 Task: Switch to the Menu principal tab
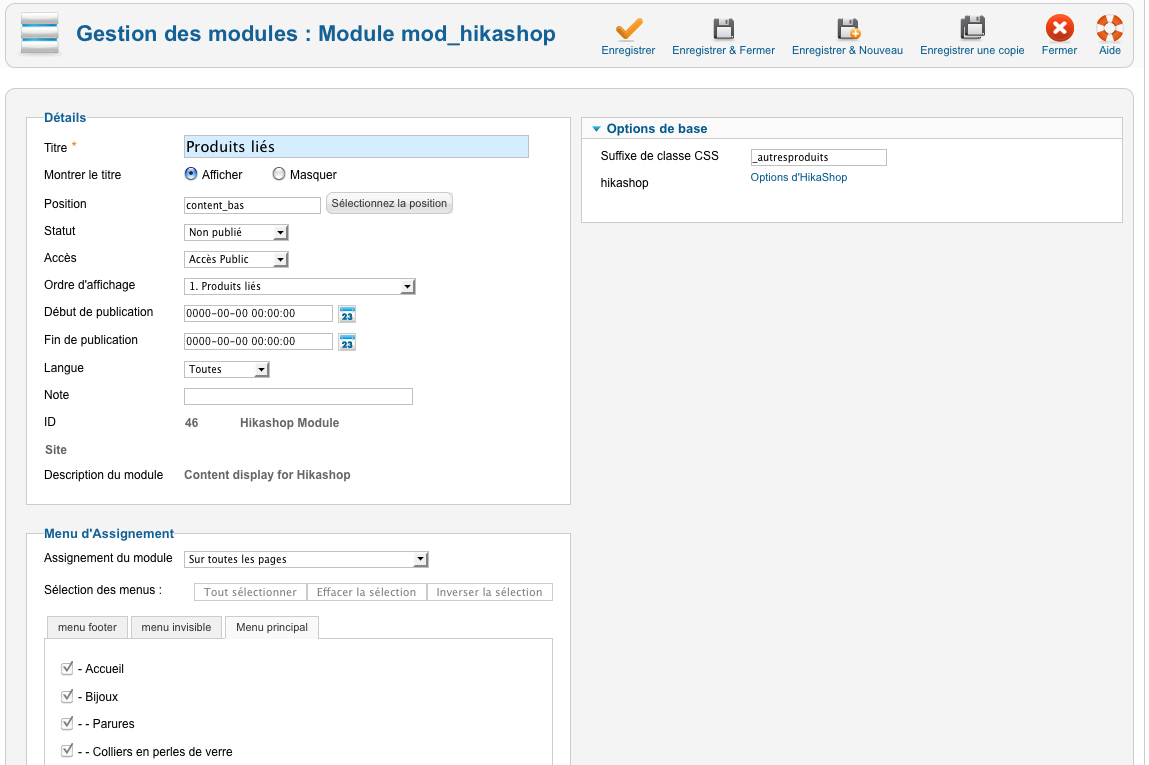pos(272,627)
